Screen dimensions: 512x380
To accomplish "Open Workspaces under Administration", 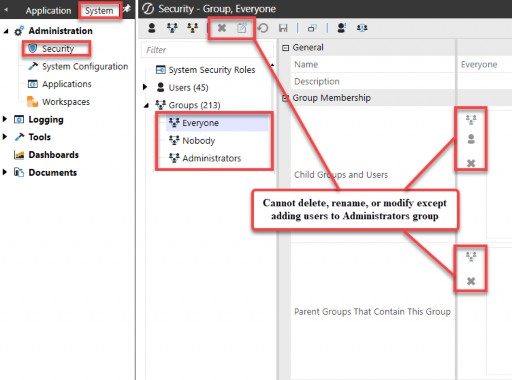I will pos(66,102).
